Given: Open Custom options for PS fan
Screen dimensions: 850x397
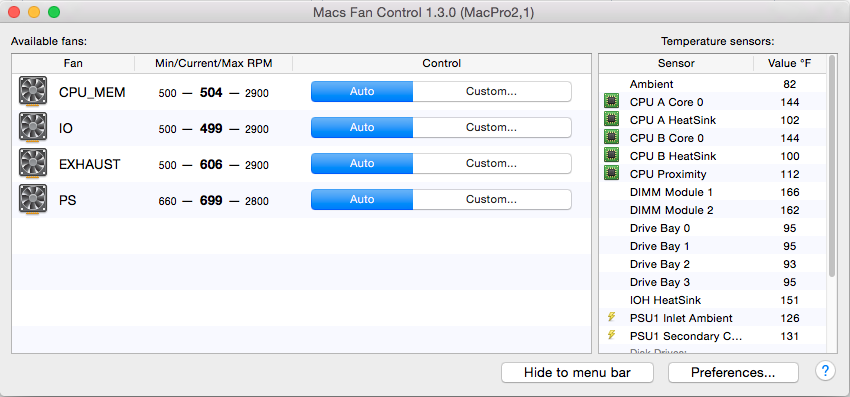Looking at the screenshot, I should click(492, 200).
